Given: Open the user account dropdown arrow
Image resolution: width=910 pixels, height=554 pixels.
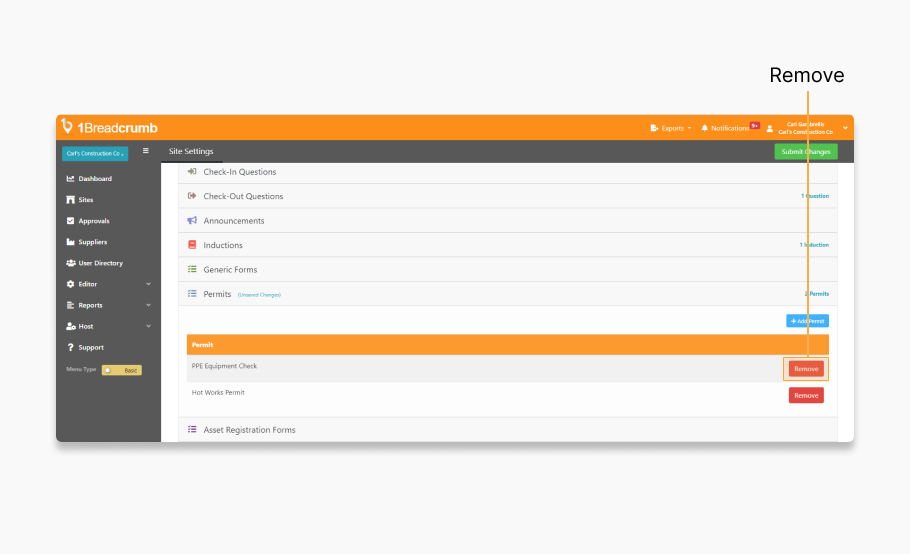Looking at the screenshot, I should point(845,128).
